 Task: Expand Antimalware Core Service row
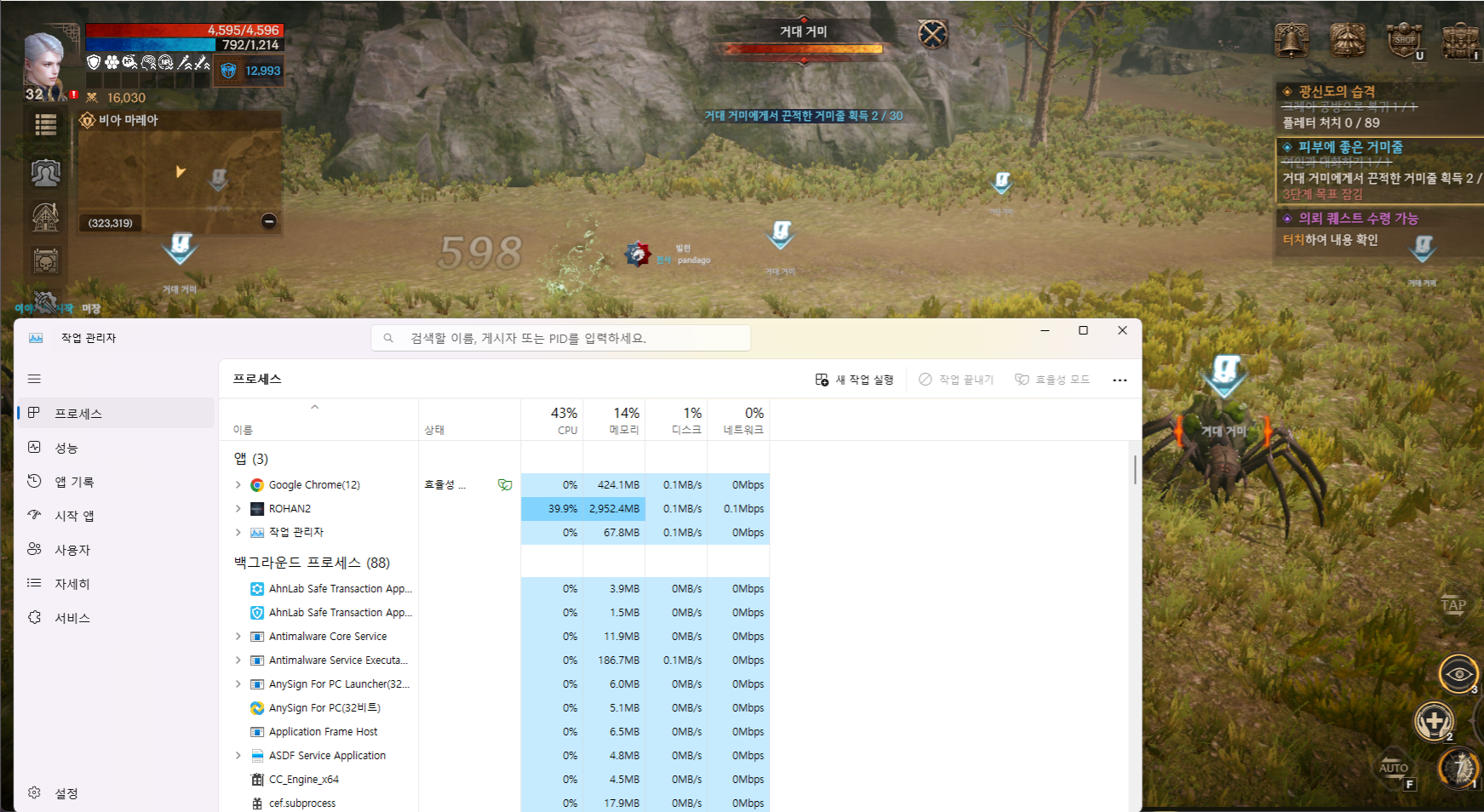(238, 637)
